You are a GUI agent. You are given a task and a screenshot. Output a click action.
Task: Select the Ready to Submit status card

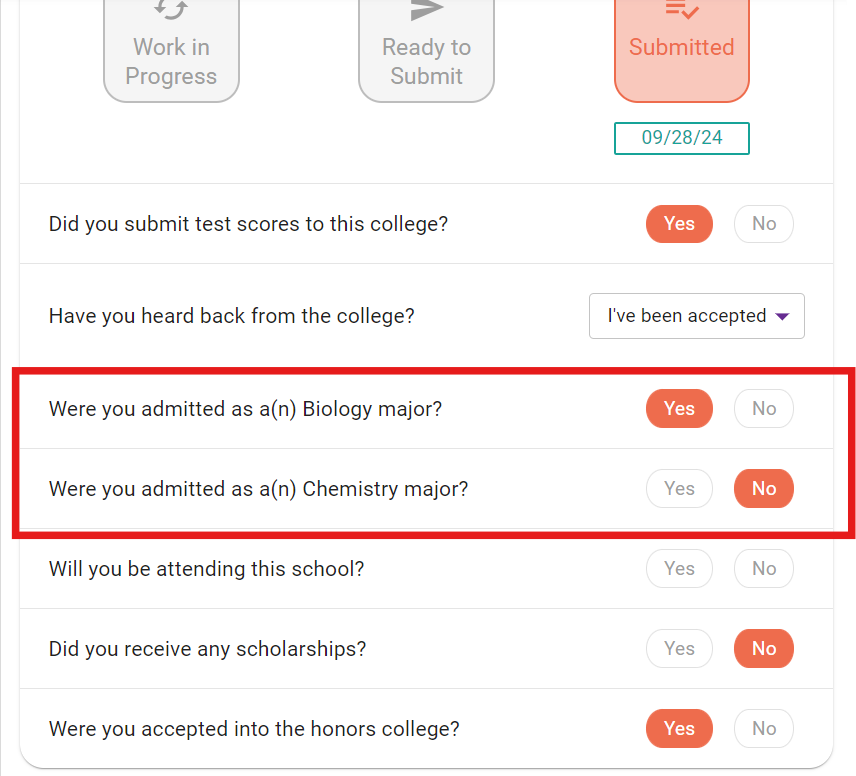click(426, 50)
